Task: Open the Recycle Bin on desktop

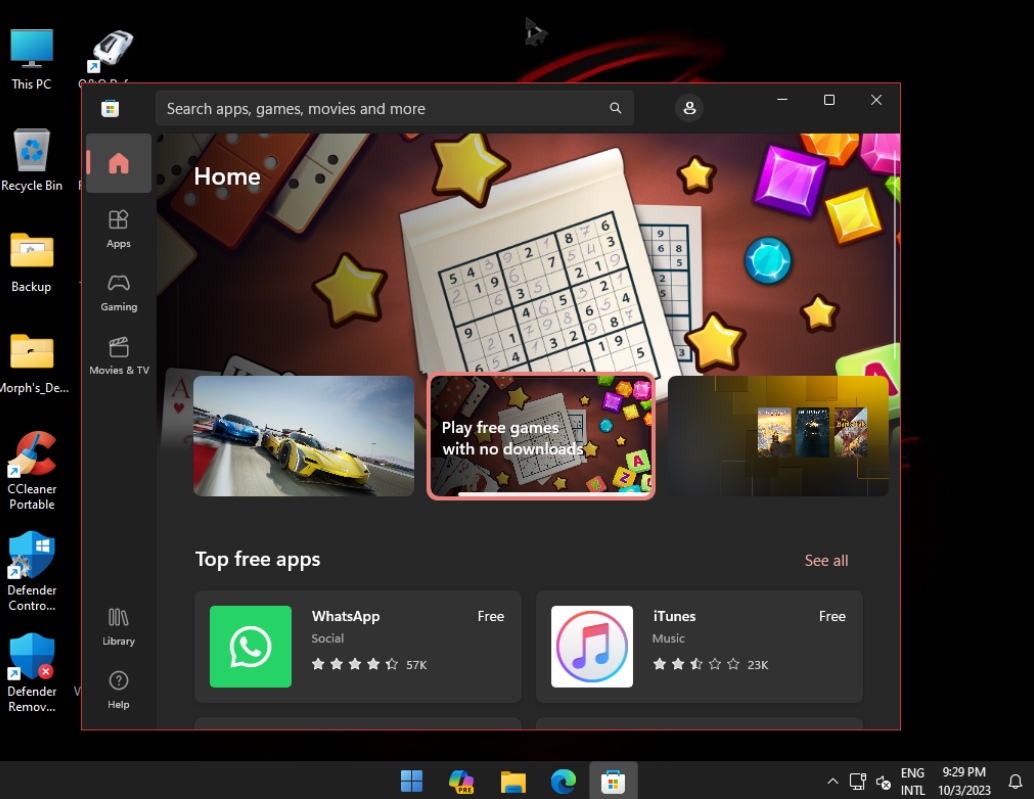Action: (31, 160)
